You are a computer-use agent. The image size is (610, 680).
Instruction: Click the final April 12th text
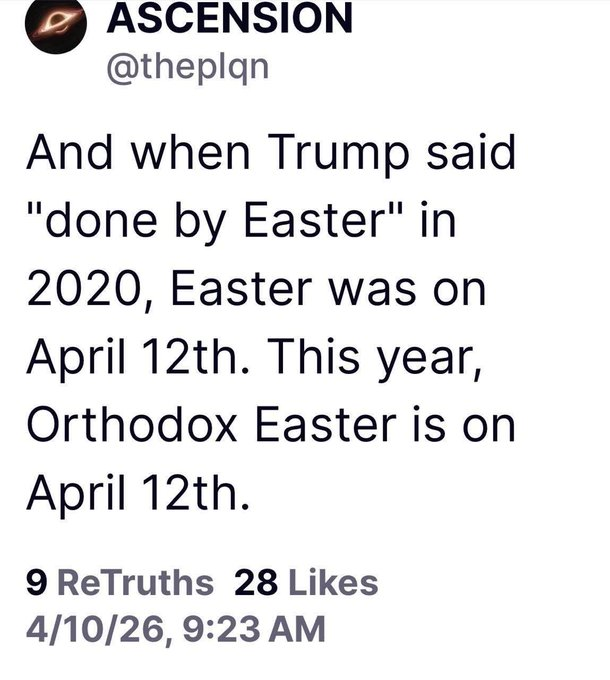click(135, 493)
